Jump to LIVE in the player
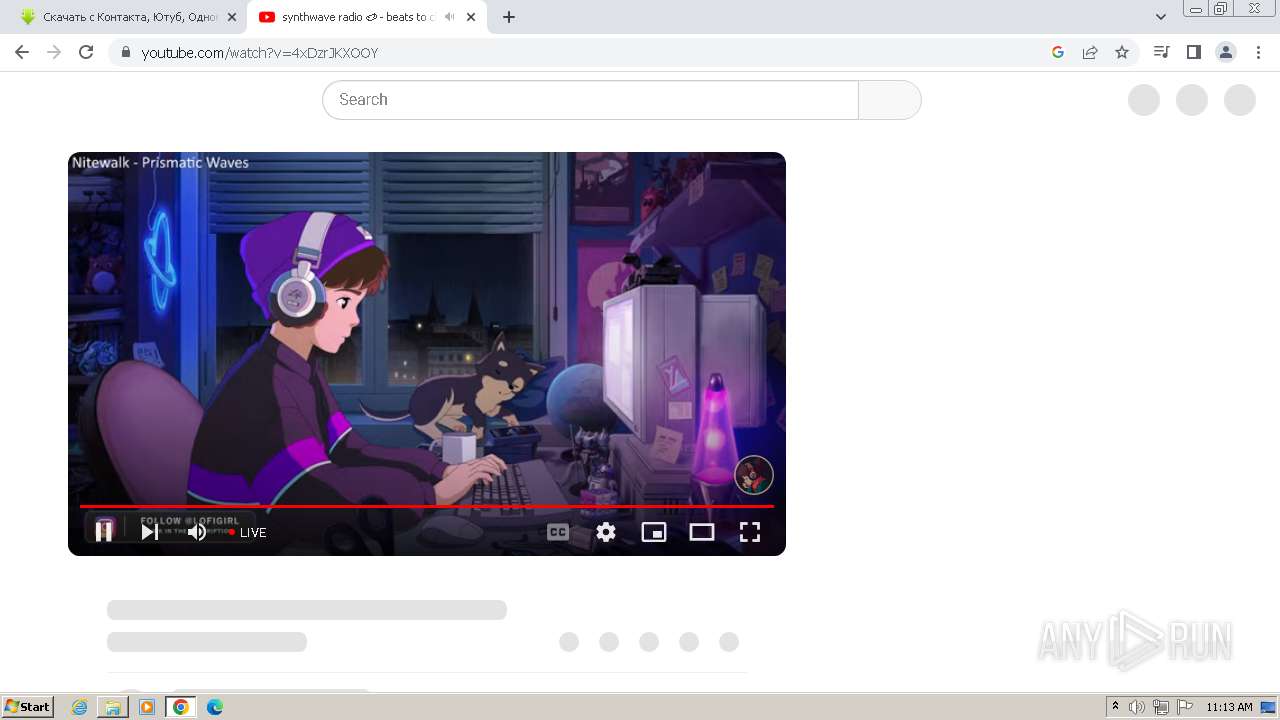This screenshot has height=720, width=1280. coord(247,532)
